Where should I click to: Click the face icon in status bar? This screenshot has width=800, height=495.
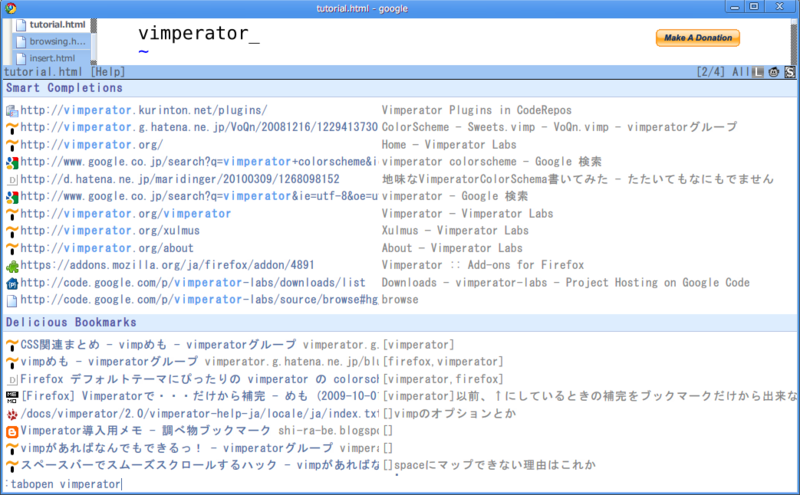coord(774,72)
